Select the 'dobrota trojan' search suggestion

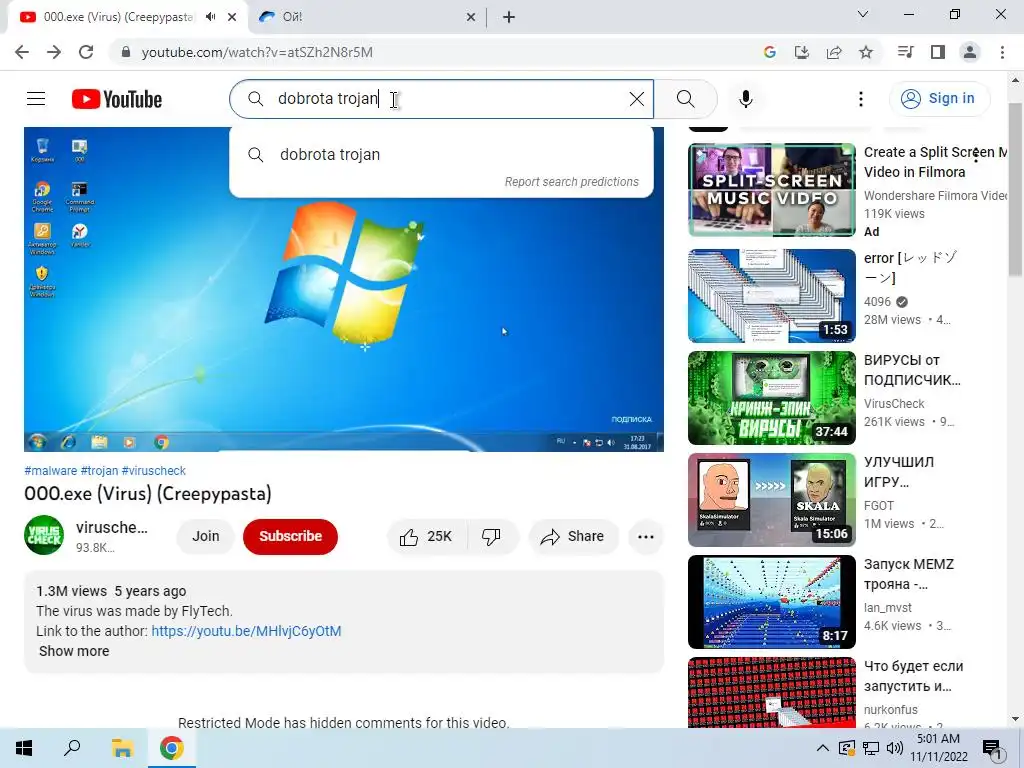[x=441, y=155]
